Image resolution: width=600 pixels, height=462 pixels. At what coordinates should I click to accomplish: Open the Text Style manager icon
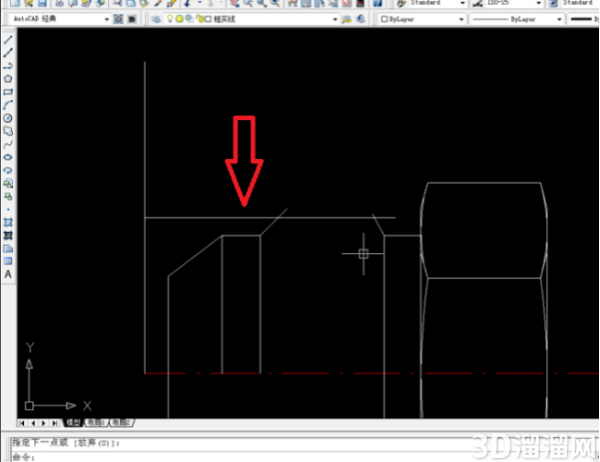pyautogui.click(x=401, y=3)
